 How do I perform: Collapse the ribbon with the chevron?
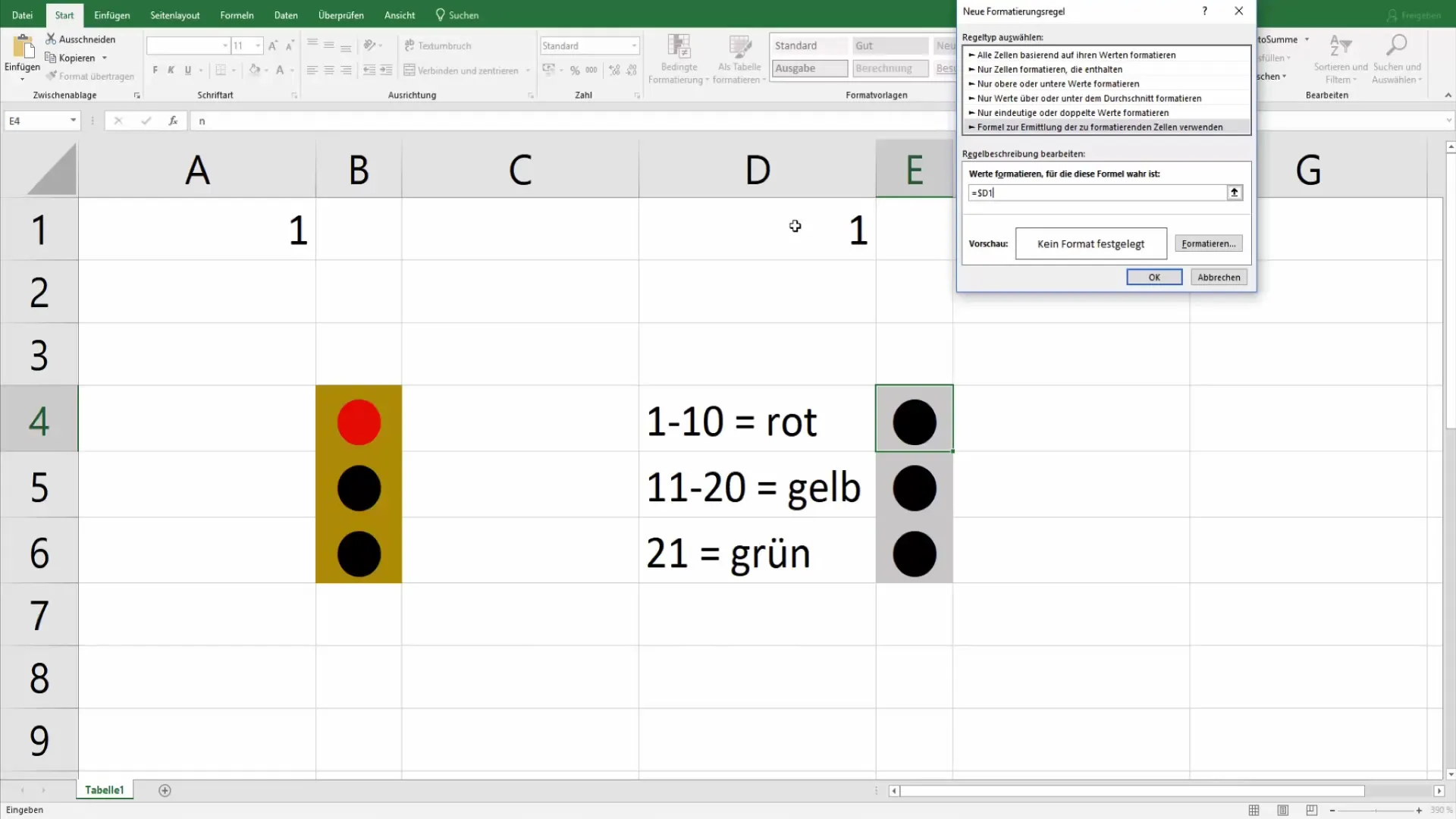pos(1448,95)
